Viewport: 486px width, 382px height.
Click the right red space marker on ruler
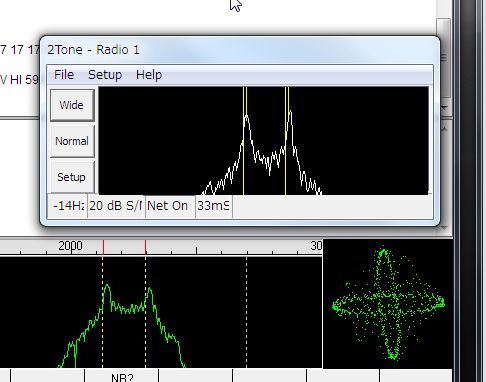tap(146, 247)
